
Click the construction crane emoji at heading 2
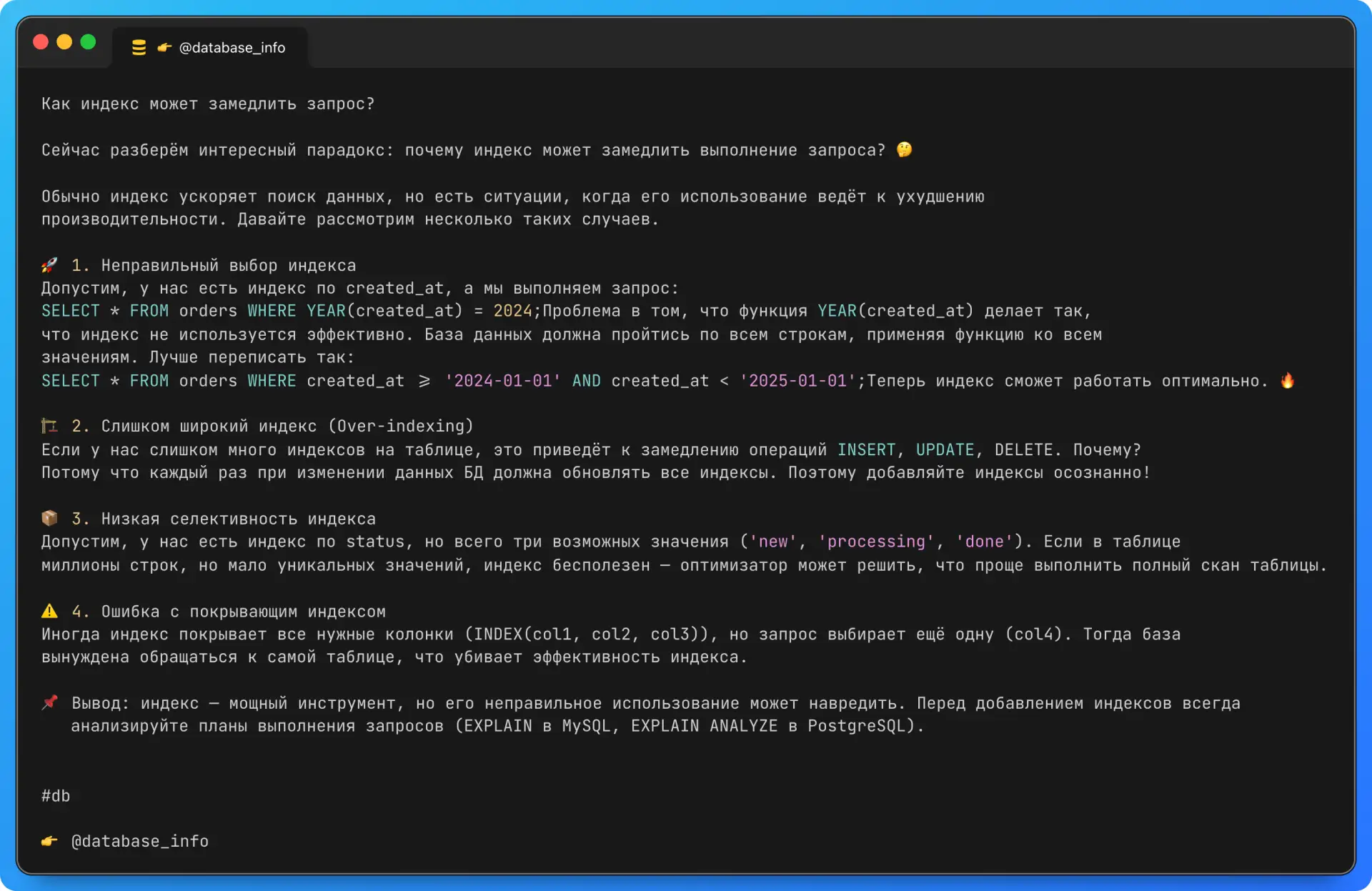coord(49,426)
